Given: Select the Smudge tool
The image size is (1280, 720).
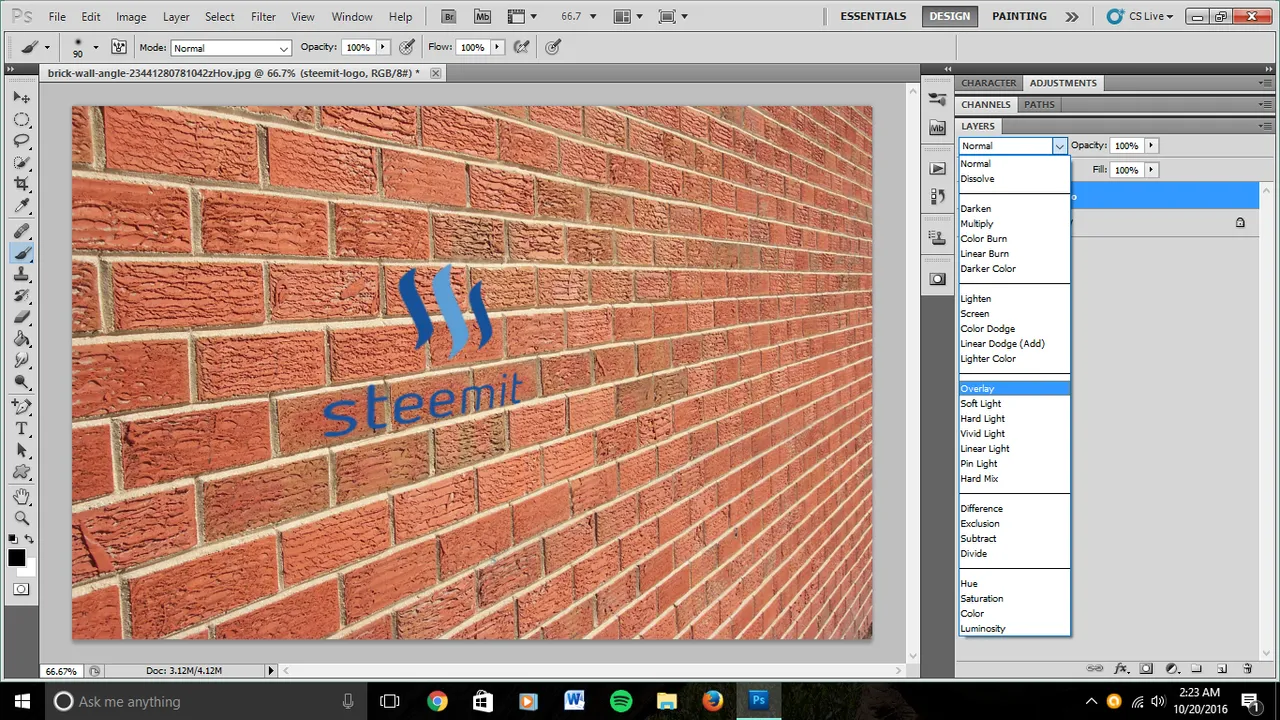Looking at the screenshot, I should click(22, 361).
